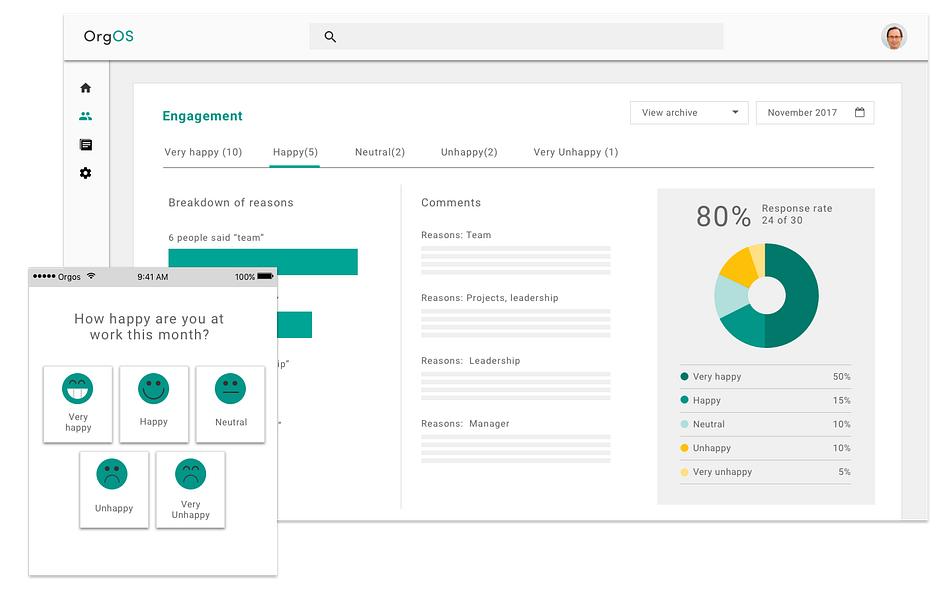The height and width of the screenshot is (600, 941).
Task: Click inside the top search field
Action: tap(516, 37)
